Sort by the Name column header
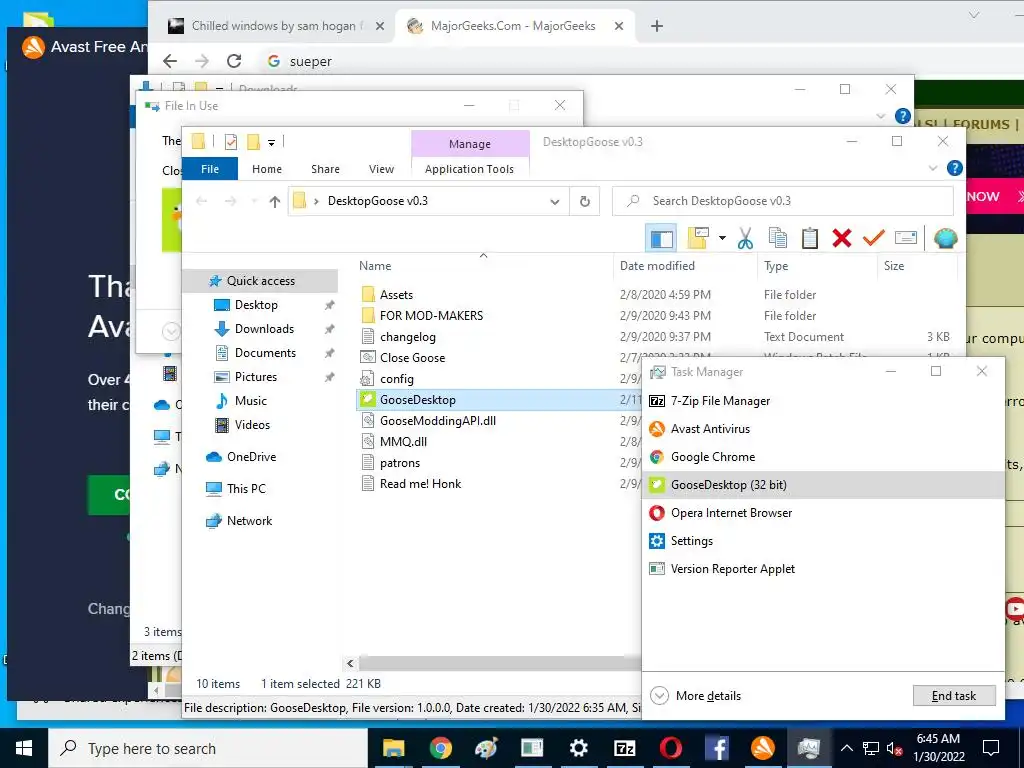This screenshot has height=768, width=1024. [375, 266]
